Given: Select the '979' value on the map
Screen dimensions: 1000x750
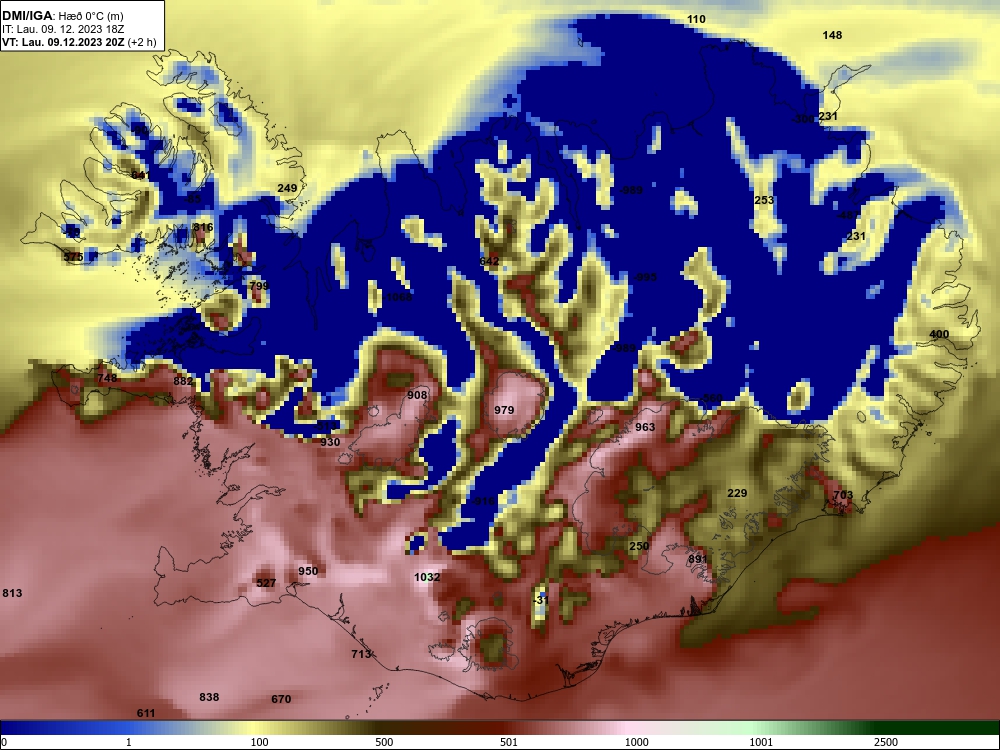Looking at the screenshot, I should point(504,410).
